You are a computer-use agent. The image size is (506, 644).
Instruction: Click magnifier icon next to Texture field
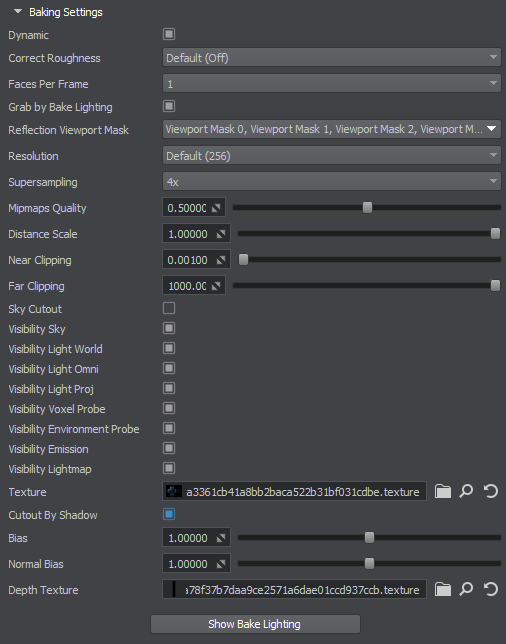click(466, 491)
